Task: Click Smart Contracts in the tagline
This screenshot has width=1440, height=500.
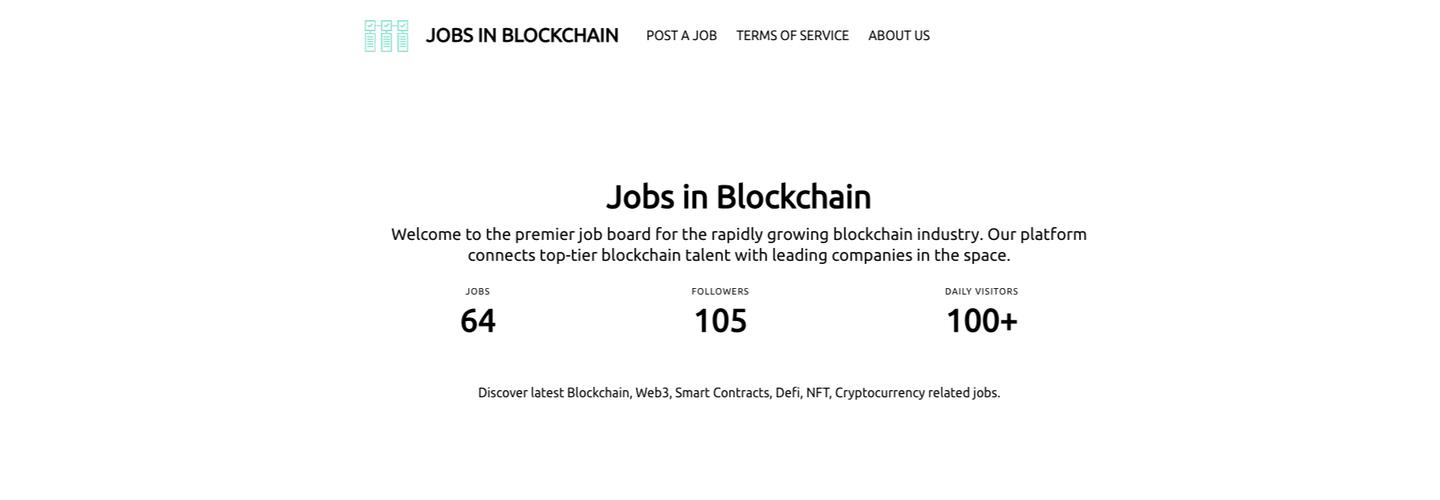Action: point(722,393)
